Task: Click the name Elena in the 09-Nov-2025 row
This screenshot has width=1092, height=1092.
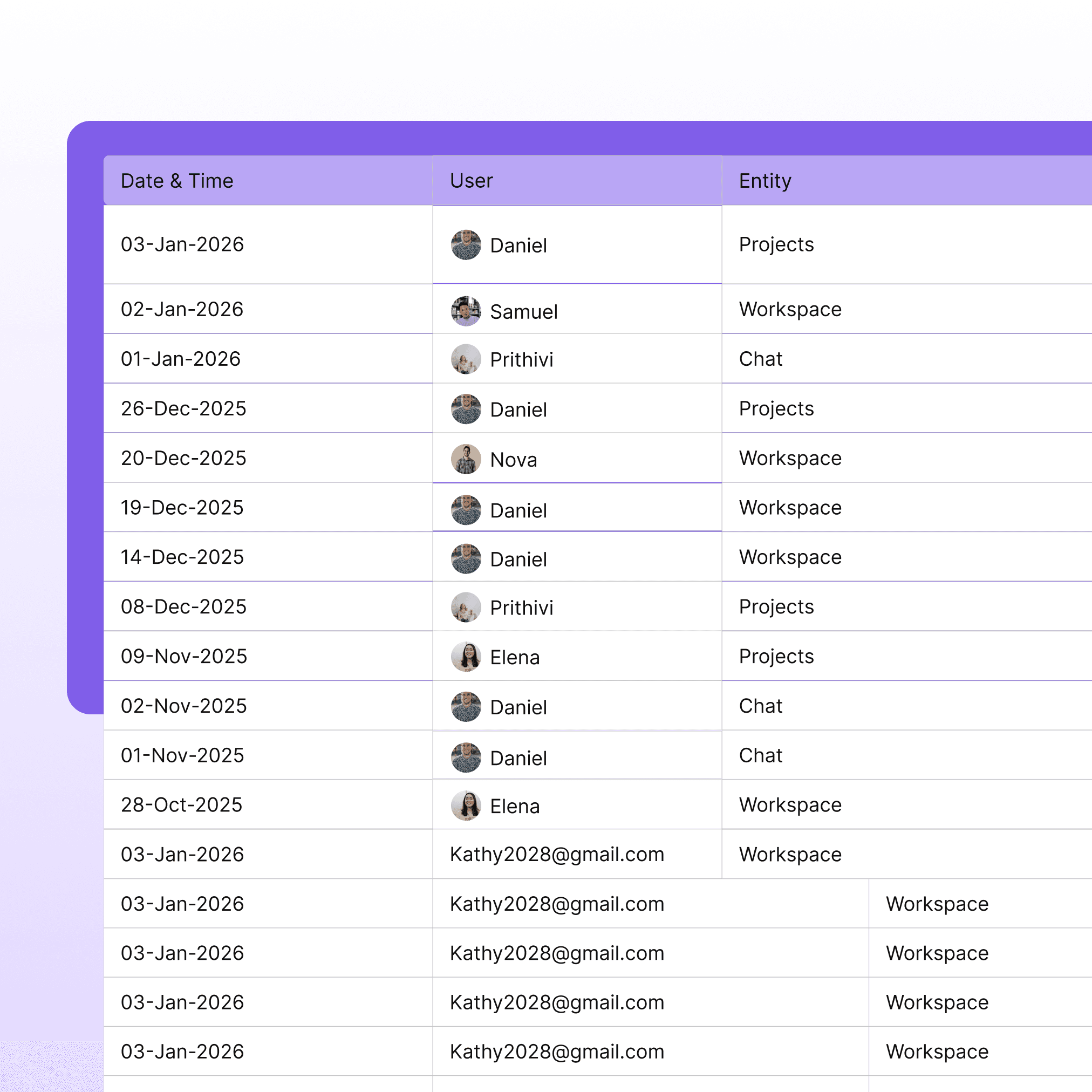Action: point(515,657)
